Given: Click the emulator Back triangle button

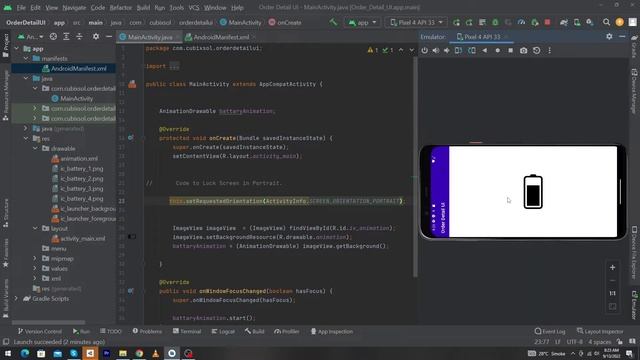Looking at the screenshot, I should 484,51.
